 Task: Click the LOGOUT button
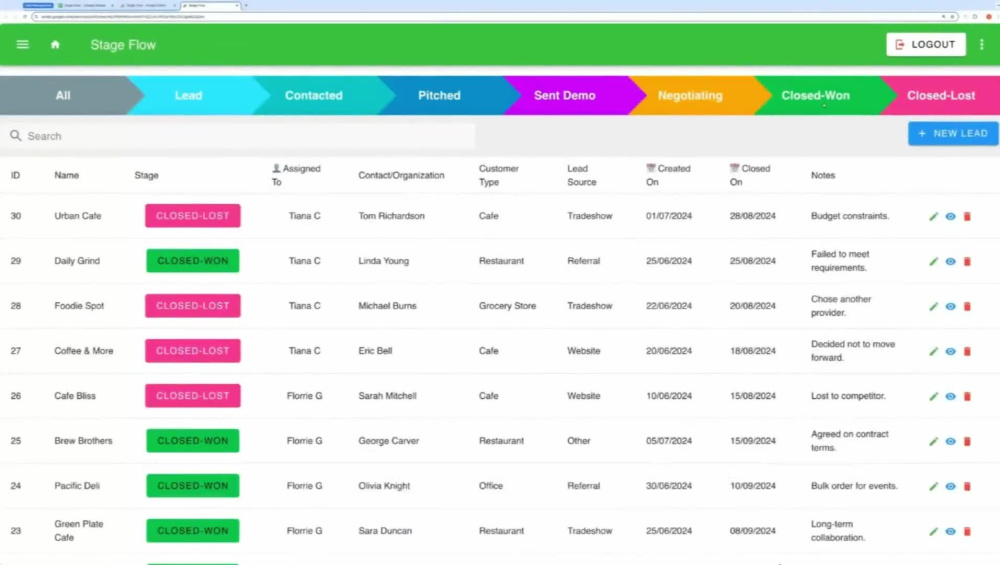tap(925, 45)
